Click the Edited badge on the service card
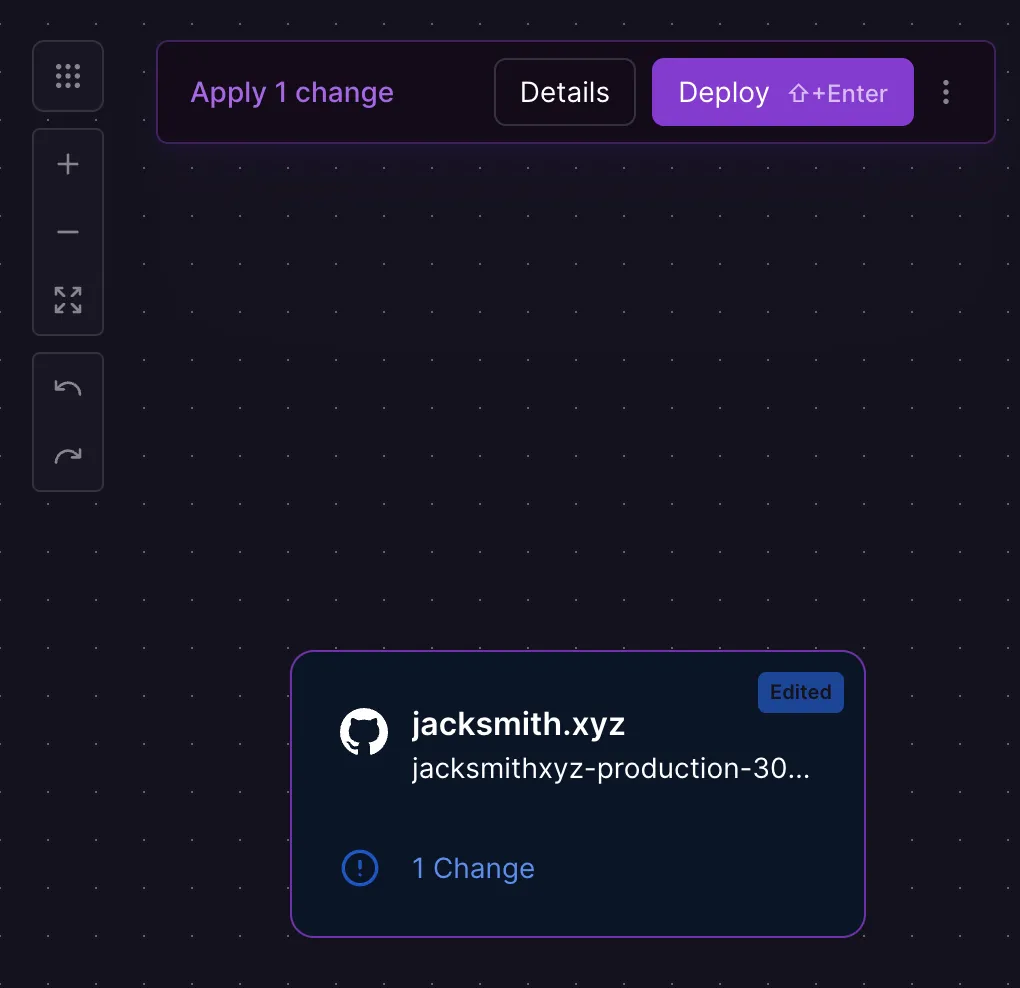Screen dimensions: 1020x988 [800, 692]
